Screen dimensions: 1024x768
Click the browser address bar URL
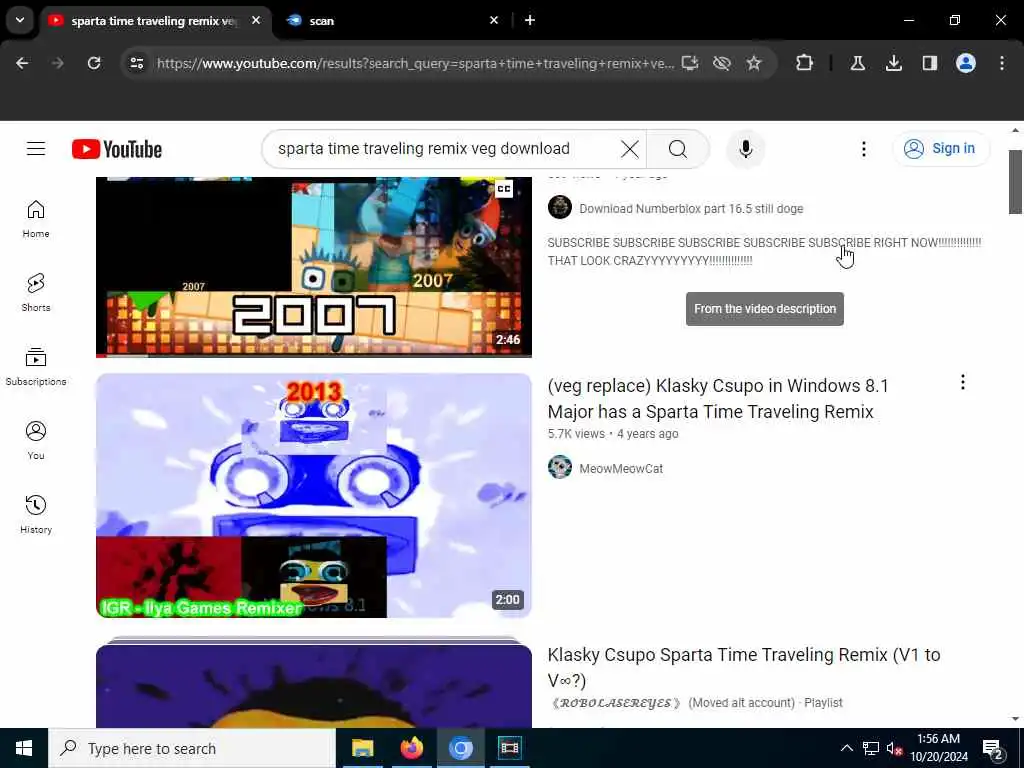coord(415,63)
